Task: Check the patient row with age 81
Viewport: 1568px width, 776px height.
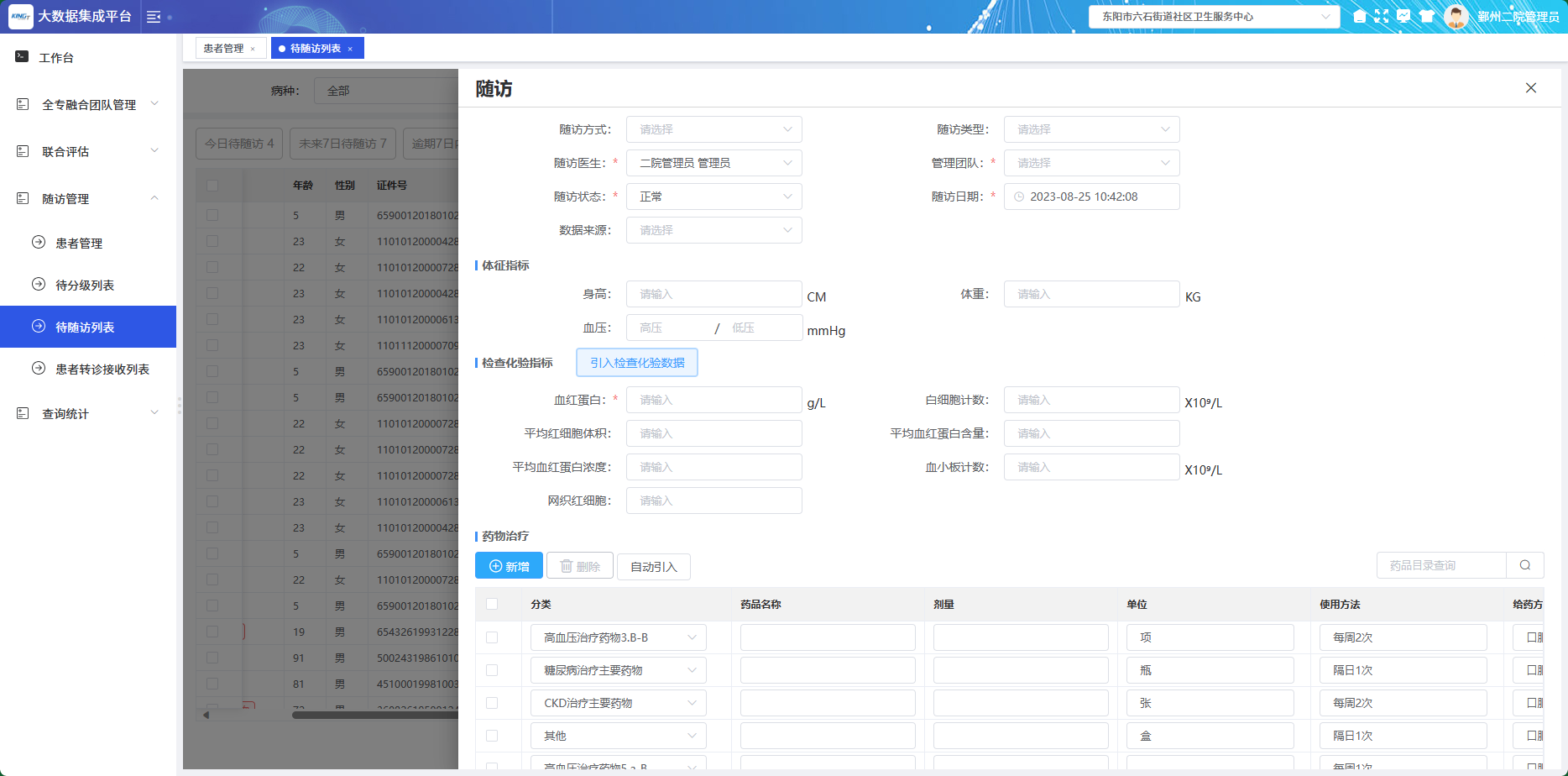Action: pyautogui.click(x=212, y=684)
